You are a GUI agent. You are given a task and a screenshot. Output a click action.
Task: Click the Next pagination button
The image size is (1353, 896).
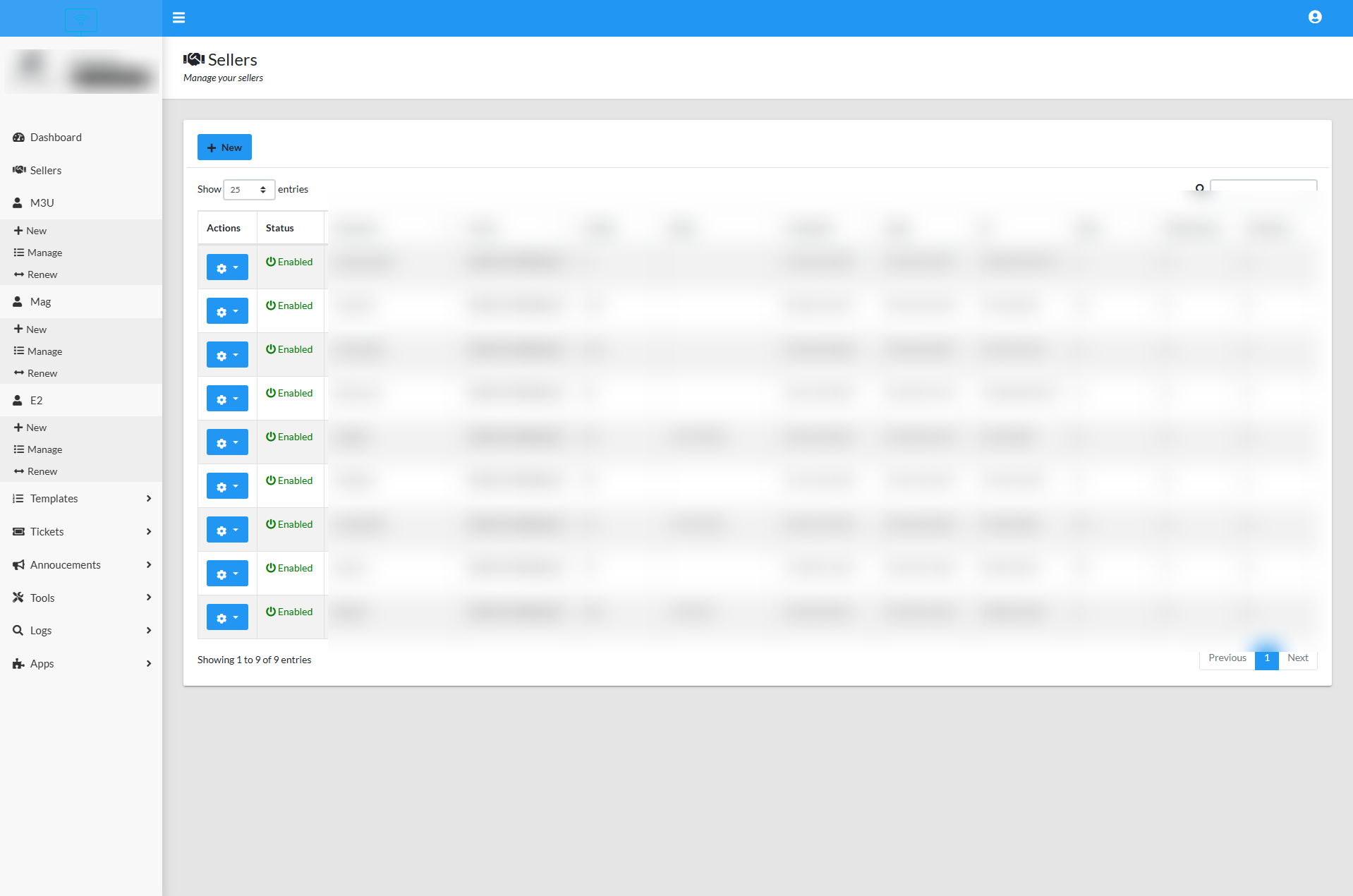(x=1297, y=658)
